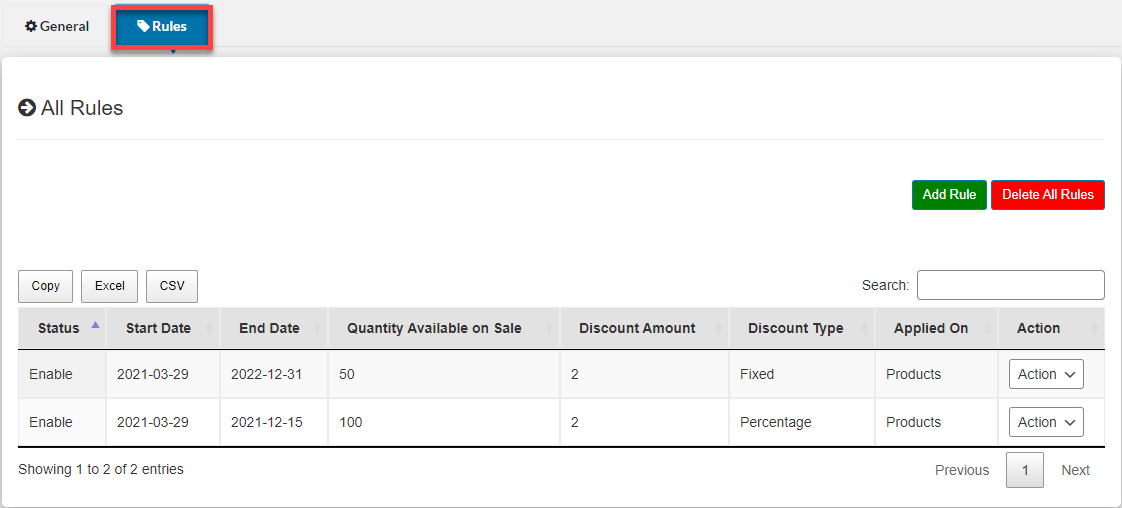Click the tag icon on Rules tab
1122x508 pixels.
143,26
